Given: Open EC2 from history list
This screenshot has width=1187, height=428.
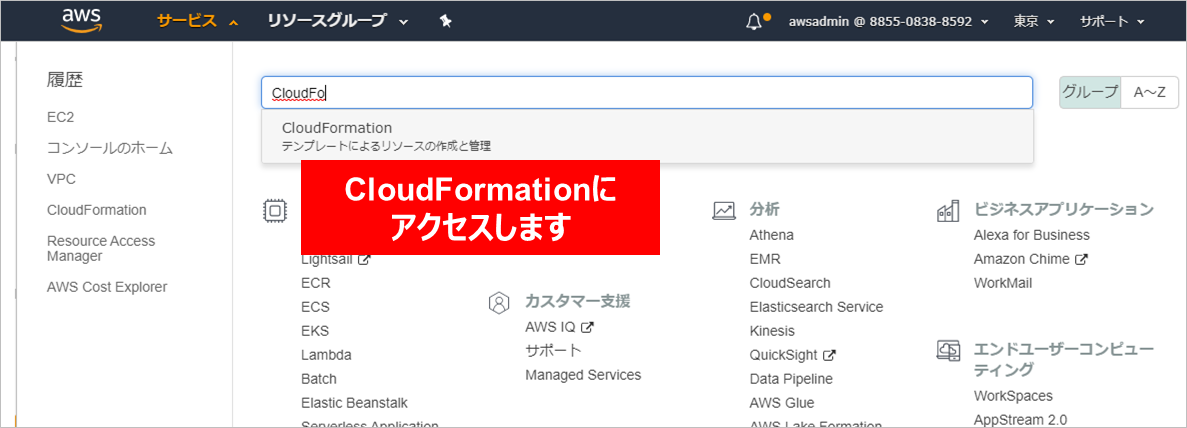Looking at the screenshot, I should coord(61,117).
